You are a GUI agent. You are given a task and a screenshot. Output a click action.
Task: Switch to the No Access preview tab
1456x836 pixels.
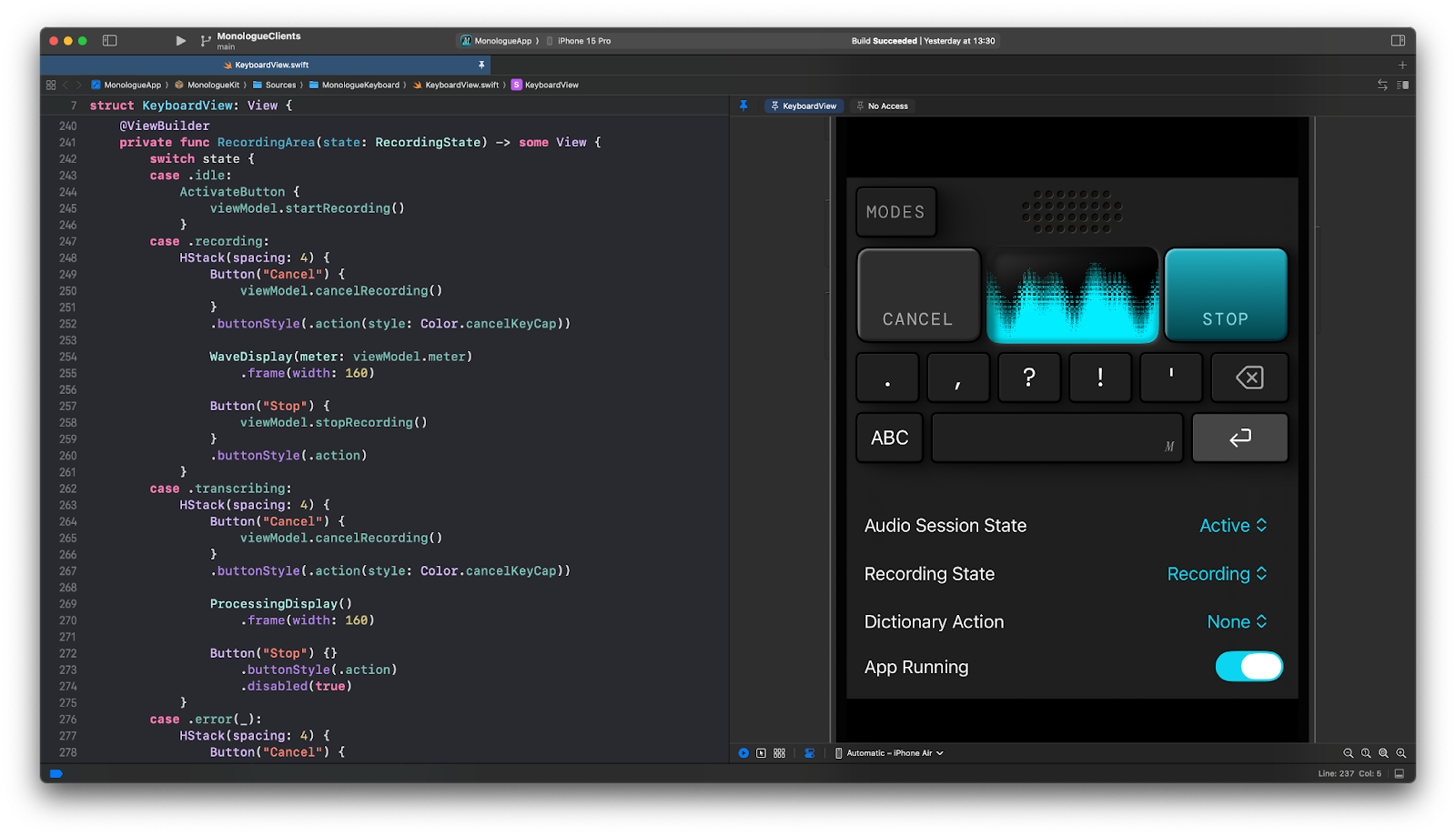(882, 106)
